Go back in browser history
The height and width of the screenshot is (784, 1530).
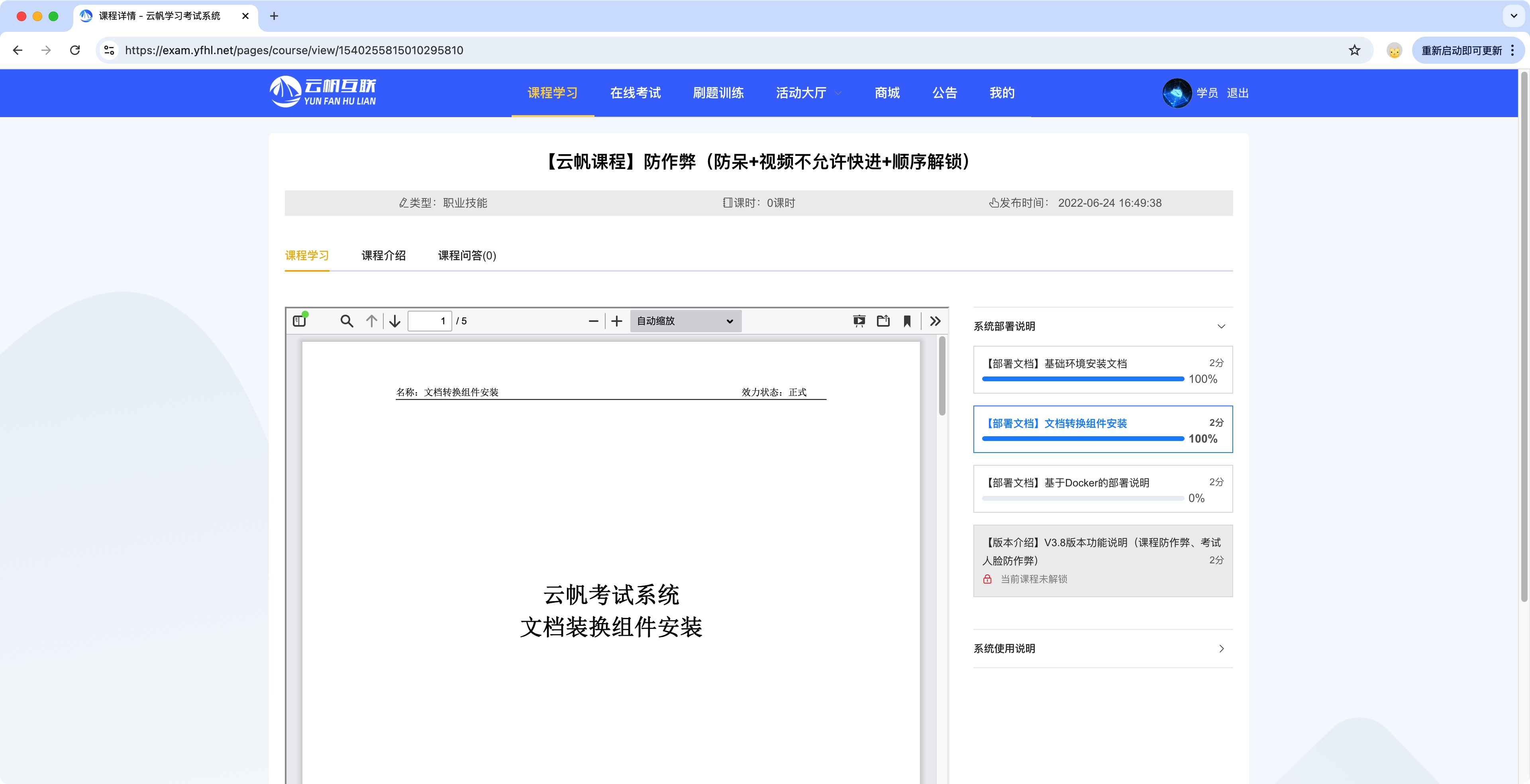(18, 50)
